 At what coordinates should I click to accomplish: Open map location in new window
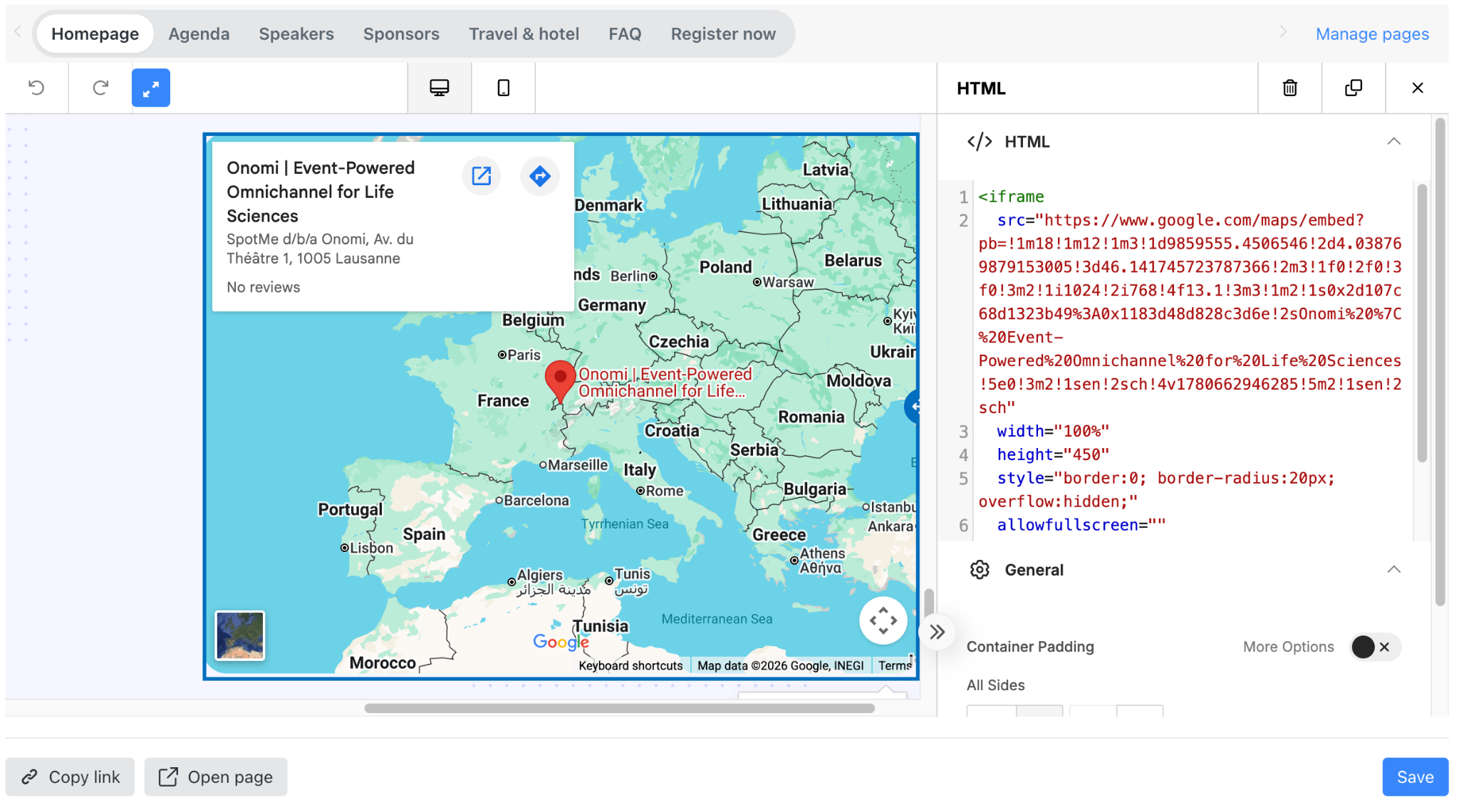pos(482,176)
